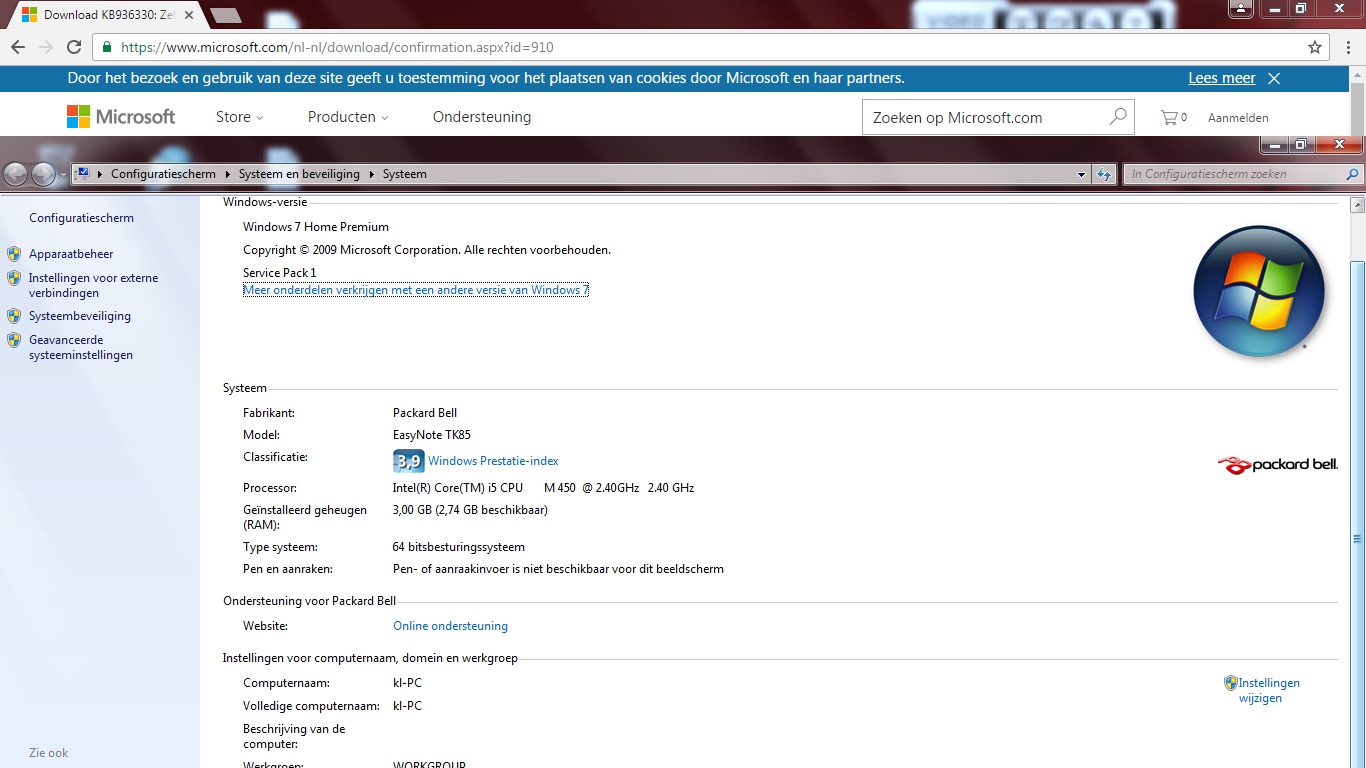Viewport: 1366px width, 768px height.
Task: Open Systeembeveiliging from the sidebar
Action: [x=80, y=316]
